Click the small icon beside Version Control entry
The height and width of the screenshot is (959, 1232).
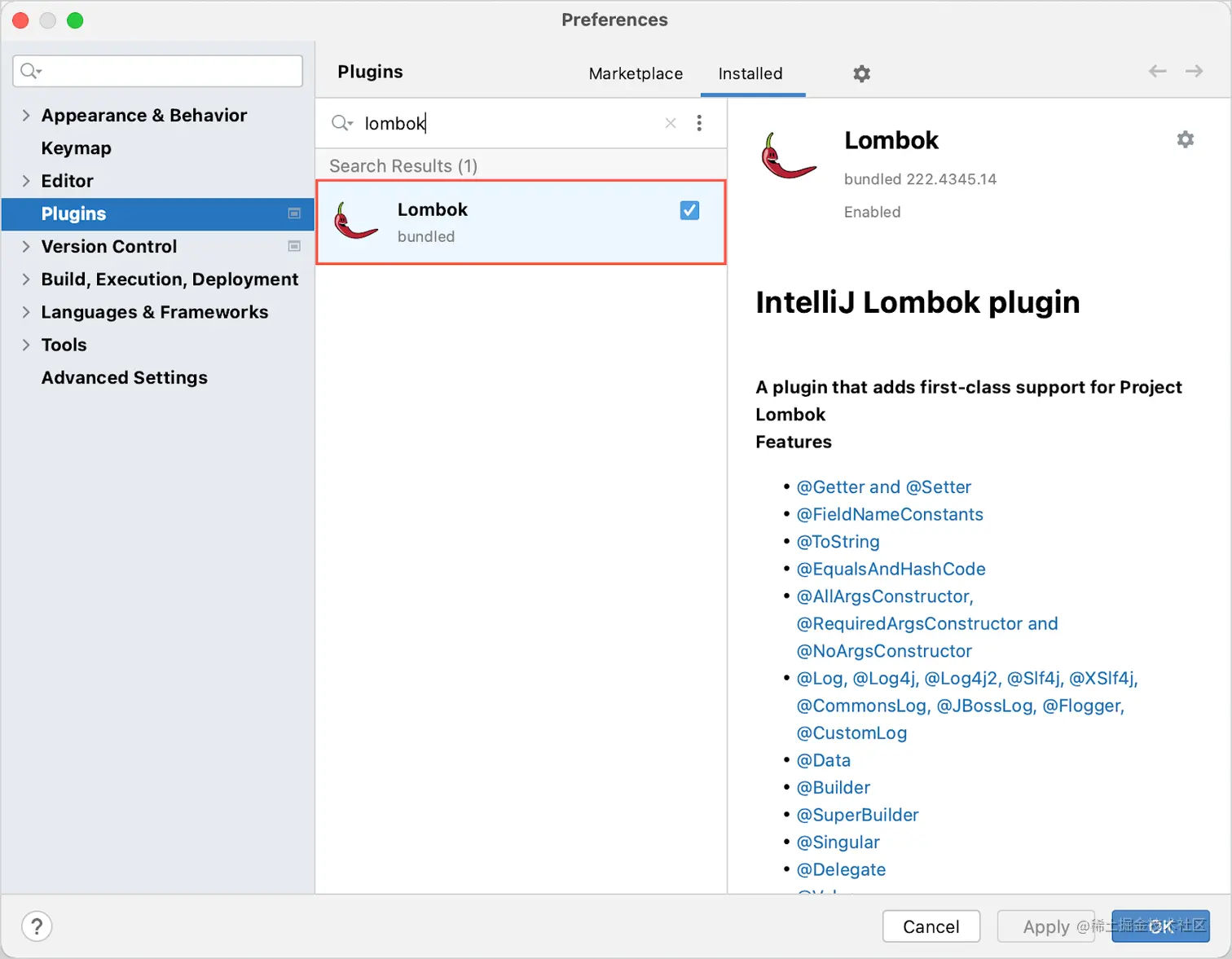click(x=294, y=246)
